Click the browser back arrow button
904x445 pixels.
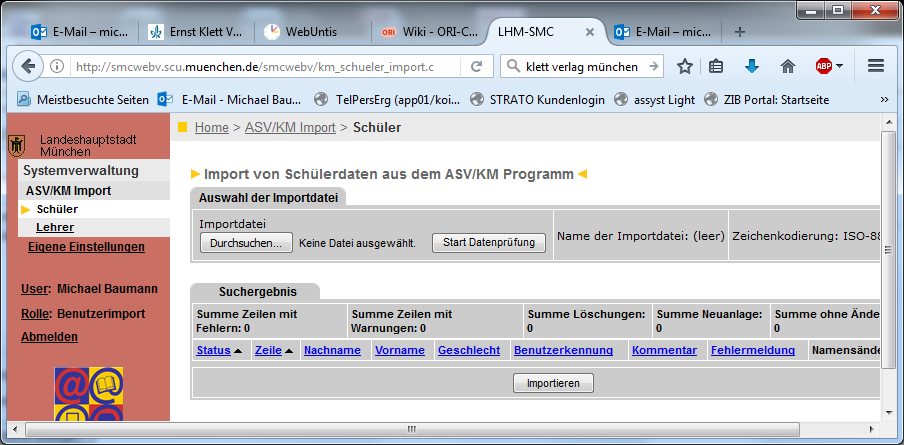pos(29,67)
